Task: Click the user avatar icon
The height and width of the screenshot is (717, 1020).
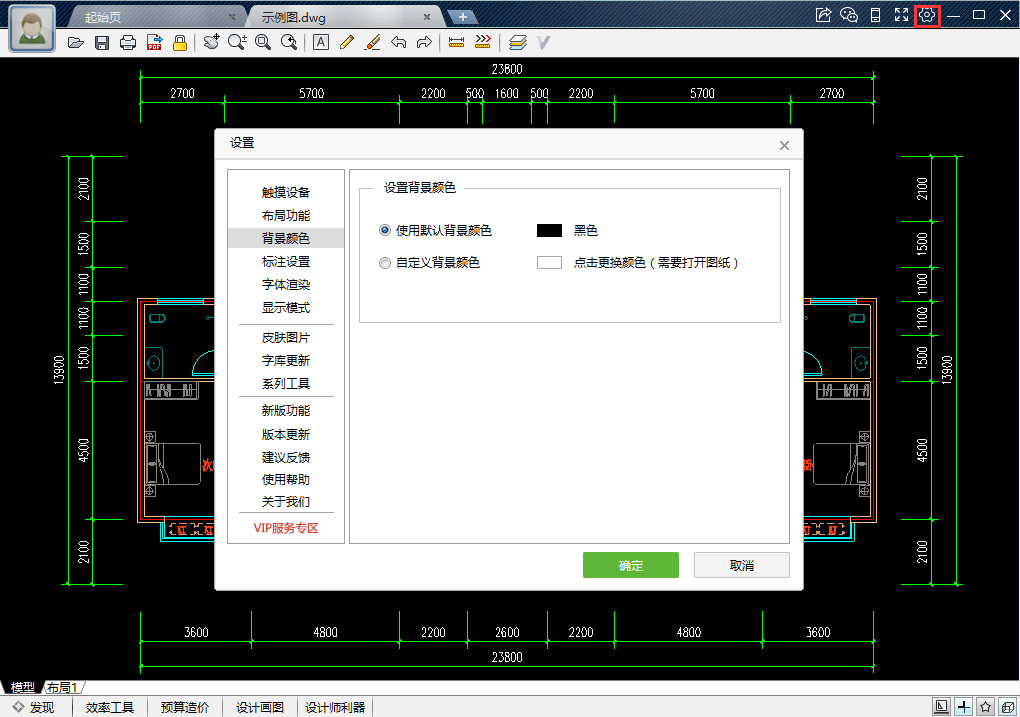Action: coord(32,29)
